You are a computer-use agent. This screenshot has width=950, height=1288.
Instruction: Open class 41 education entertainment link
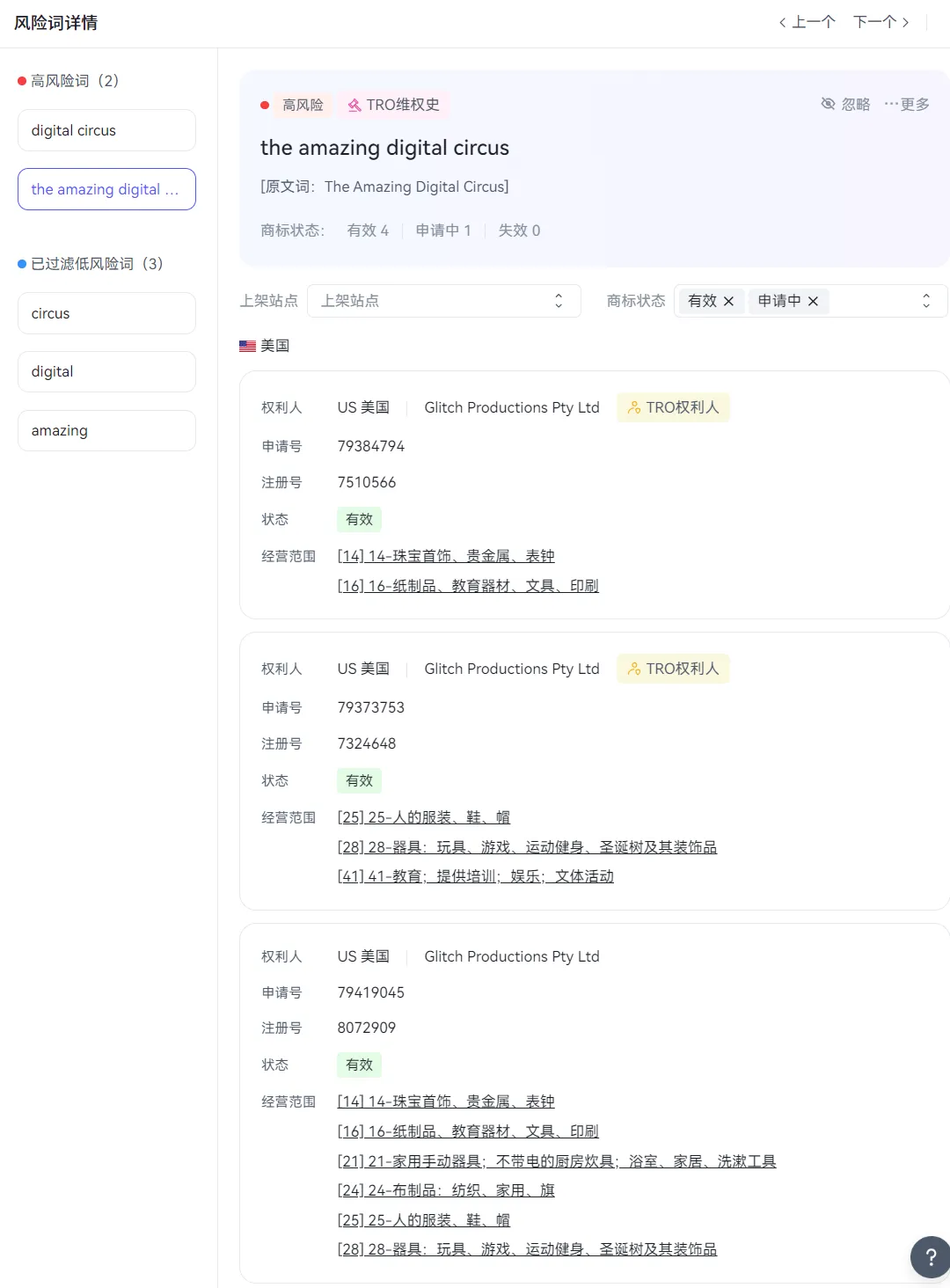click(476, 876)
